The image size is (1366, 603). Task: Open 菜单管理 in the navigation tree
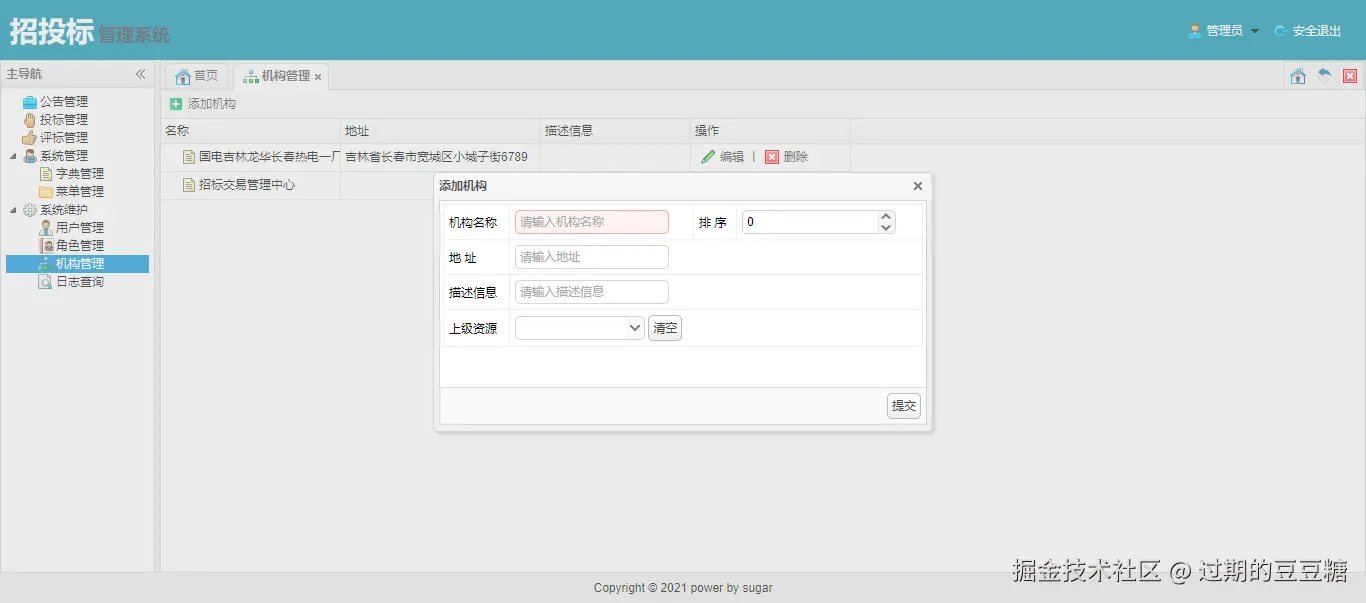pos(80,192)
